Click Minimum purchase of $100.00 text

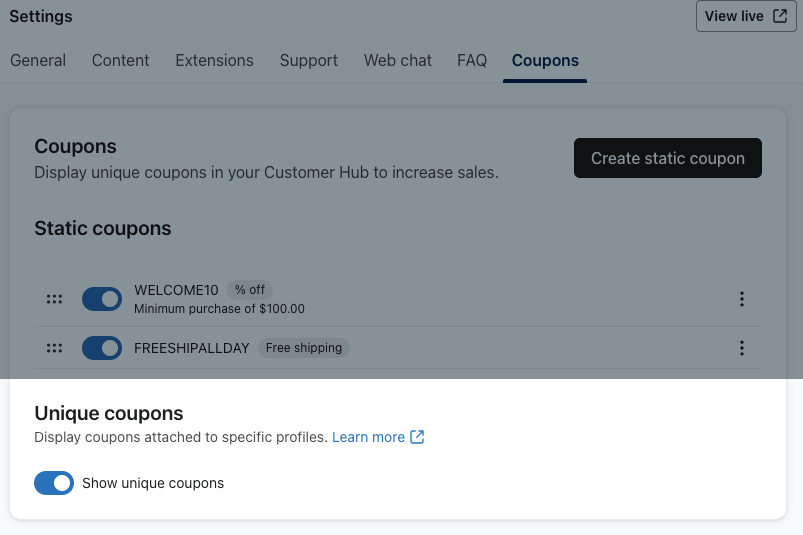(x=219, y=309)
